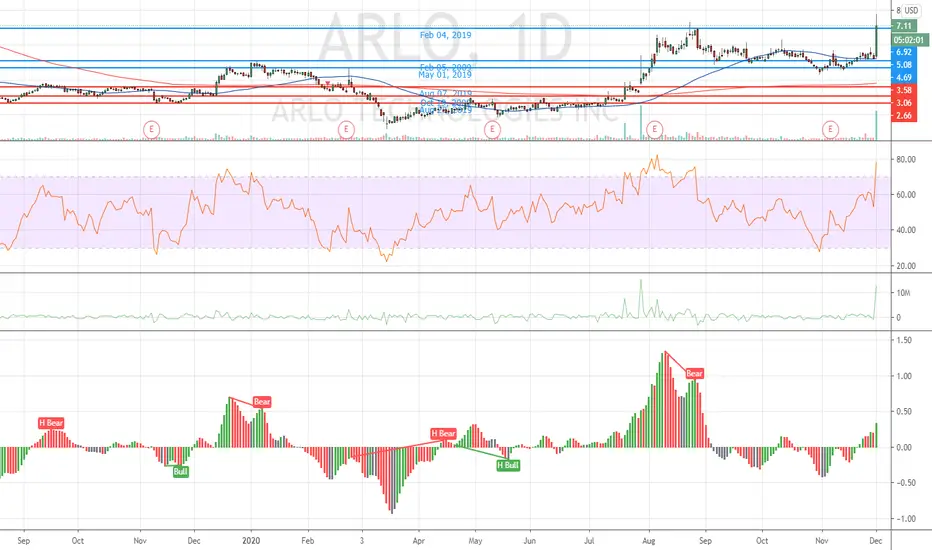Click the Jun label on time axis

pyautogui.click(x=529, y=540)
